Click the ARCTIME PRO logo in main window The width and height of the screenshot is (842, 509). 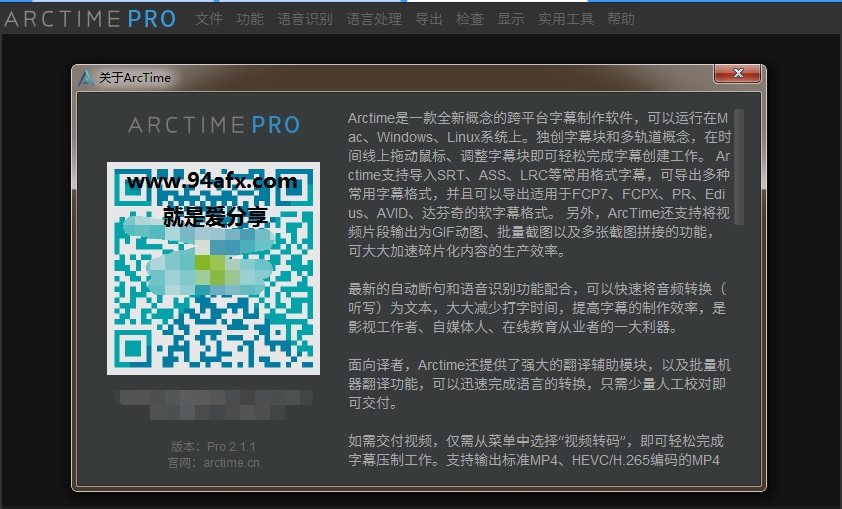90,19
